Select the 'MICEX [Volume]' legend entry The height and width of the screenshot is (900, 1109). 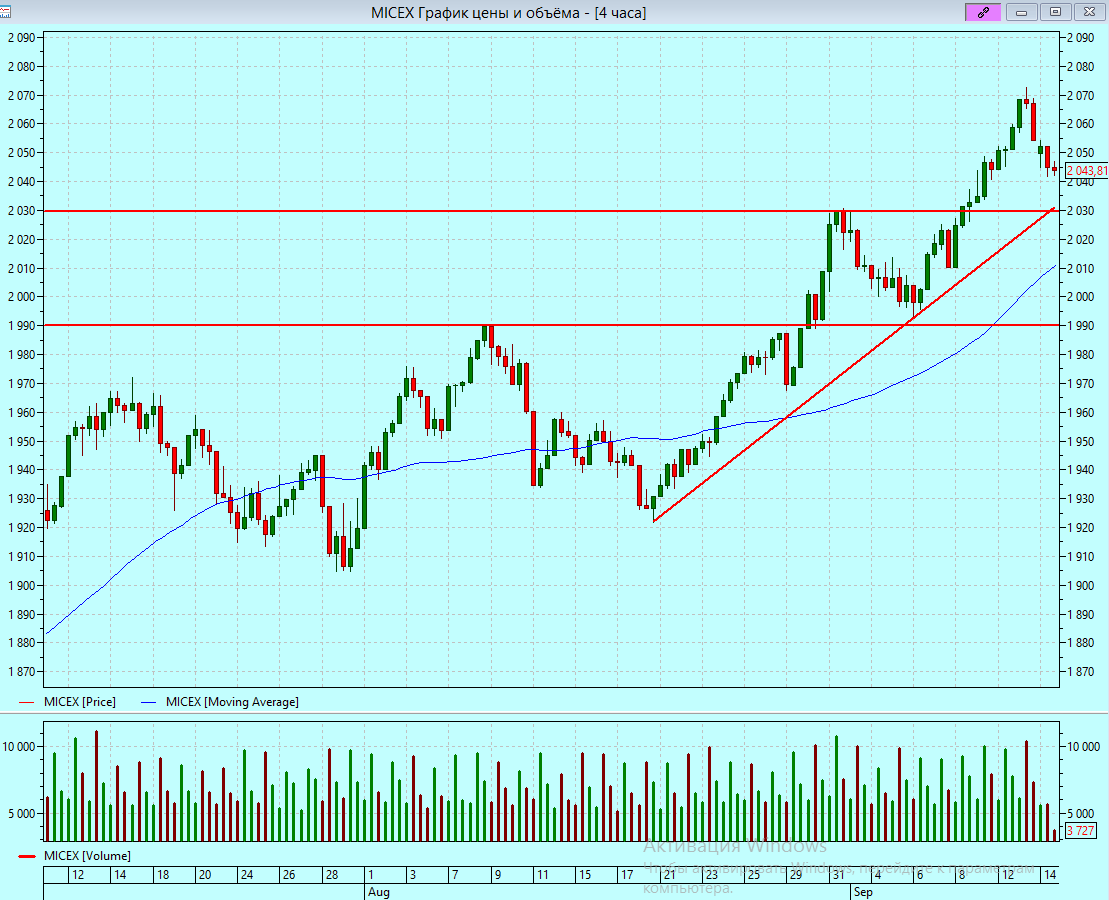tap(87, 856)
